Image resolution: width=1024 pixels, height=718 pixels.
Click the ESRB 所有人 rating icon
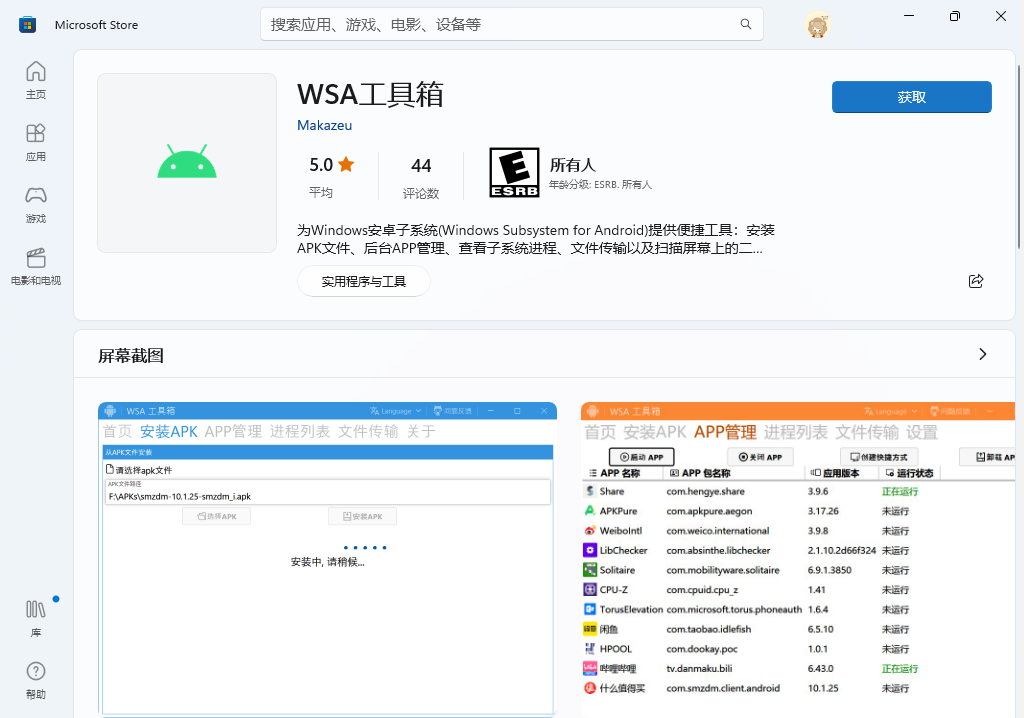[x=516, y=172]
